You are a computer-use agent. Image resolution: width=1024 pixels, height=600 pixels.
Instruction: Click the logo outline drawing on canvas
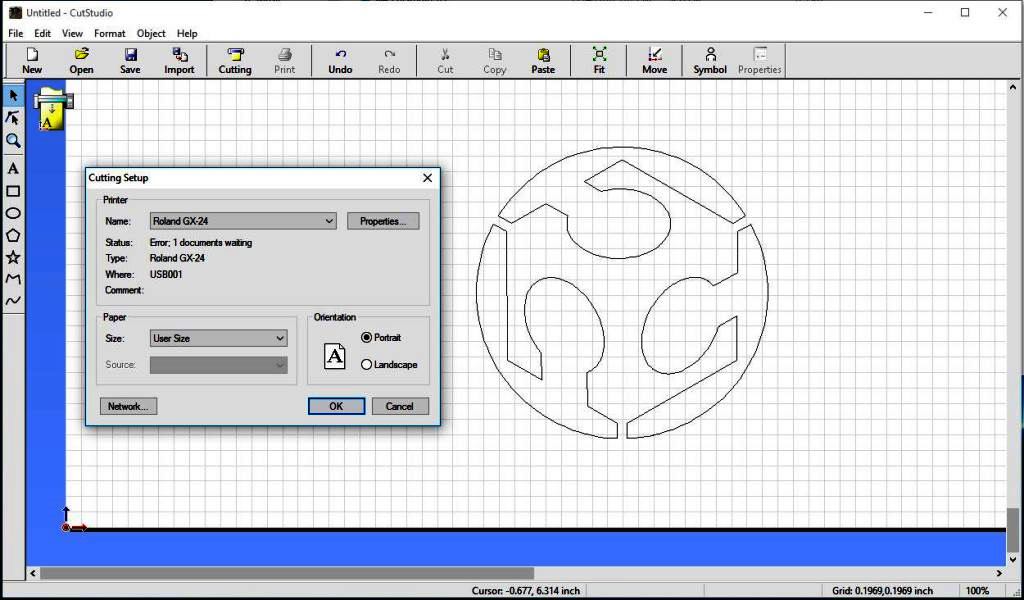622,292
